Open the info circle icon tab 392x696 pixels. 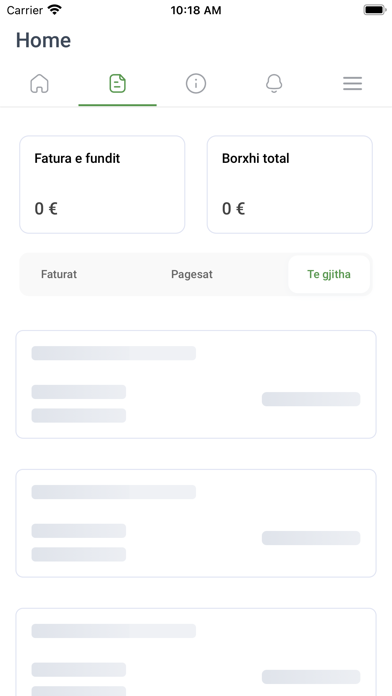tap(196, 83)
